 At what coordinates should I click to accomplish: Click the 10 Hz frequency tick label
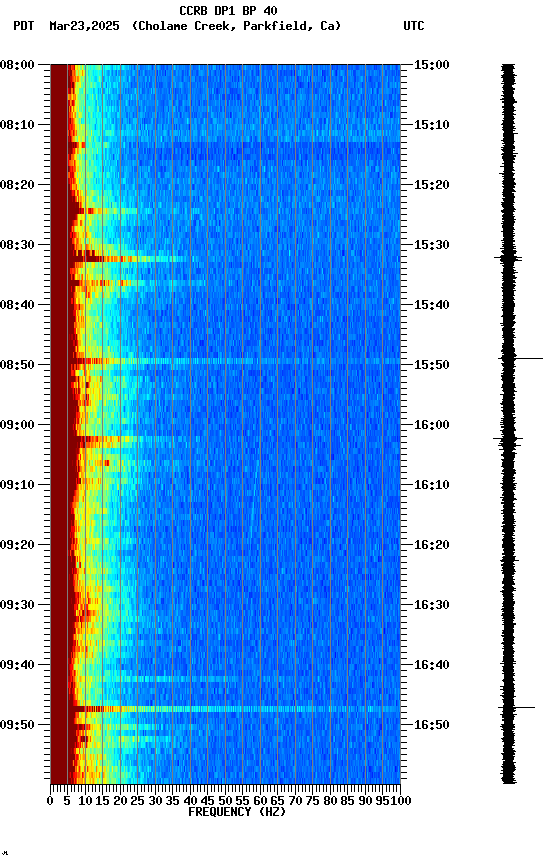pyautogui.click(x=85, y=801)
